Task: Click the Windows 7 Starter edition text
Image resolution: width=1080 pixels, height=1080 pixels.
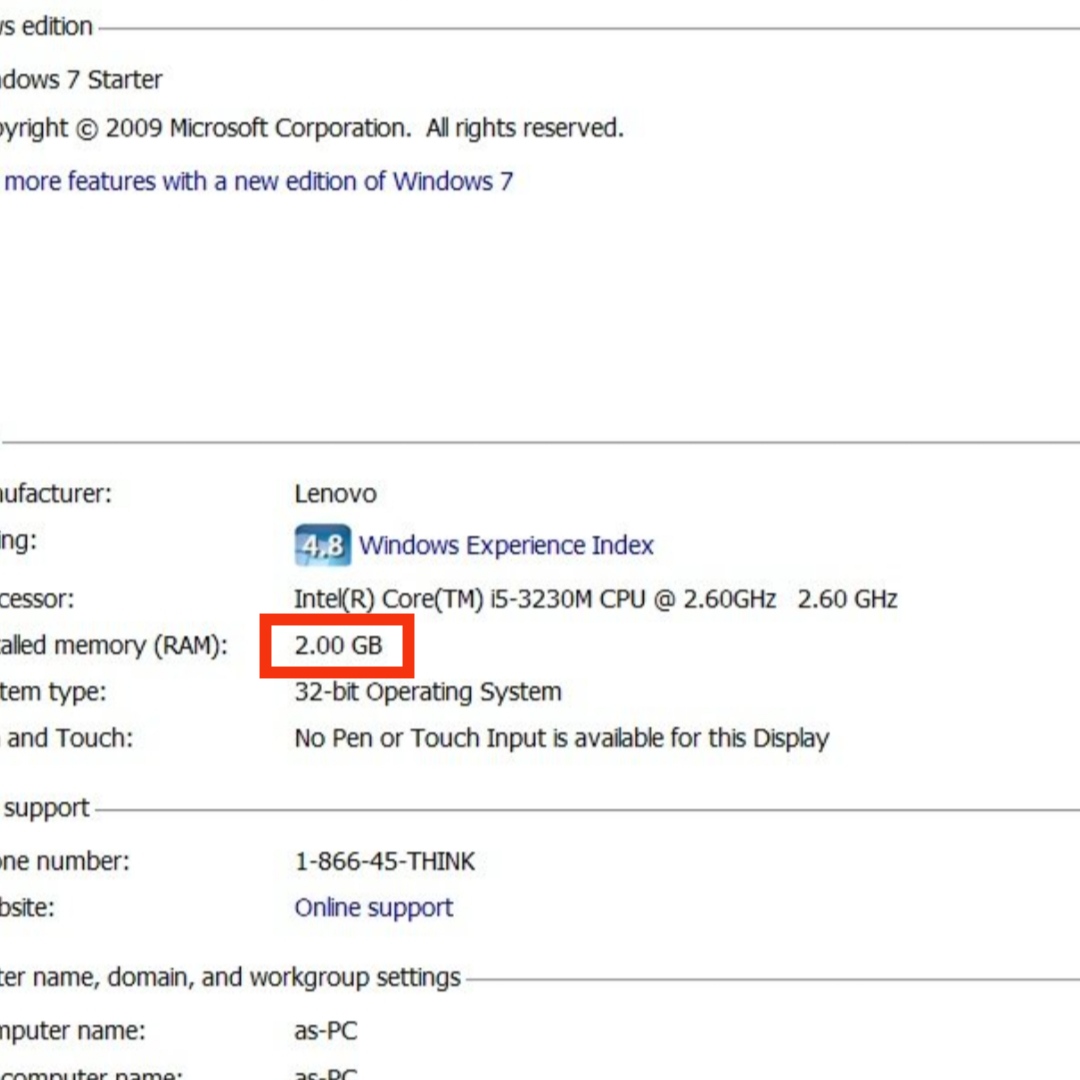Action: (81, 80)
